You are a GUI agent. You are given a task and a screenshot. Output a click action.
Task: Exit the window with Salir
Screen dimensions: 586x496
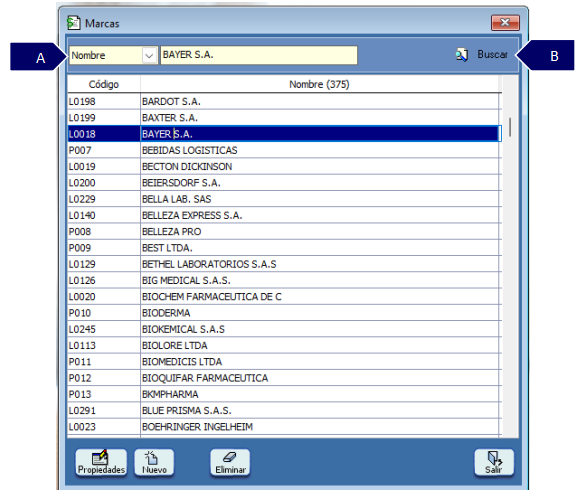coord(494,463)
